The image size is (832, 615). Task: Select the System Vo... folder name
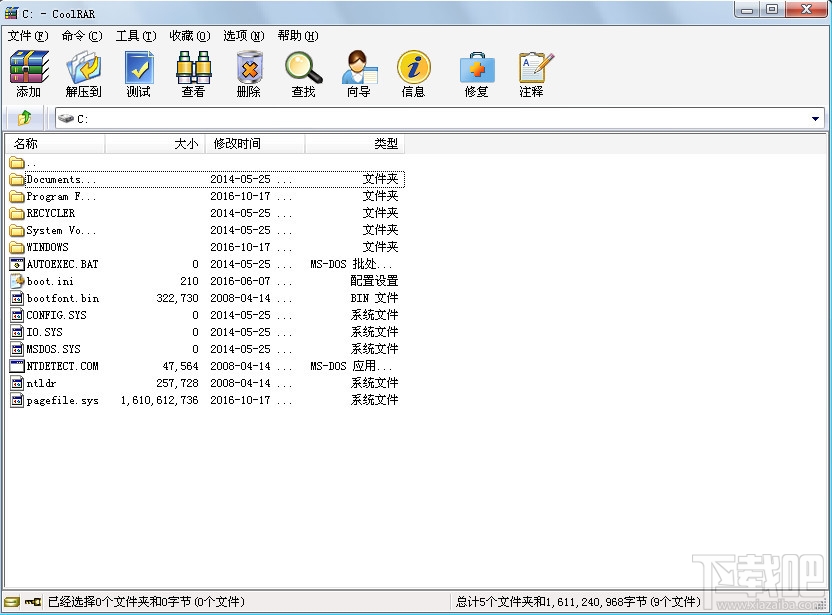[x=61, y=230]
